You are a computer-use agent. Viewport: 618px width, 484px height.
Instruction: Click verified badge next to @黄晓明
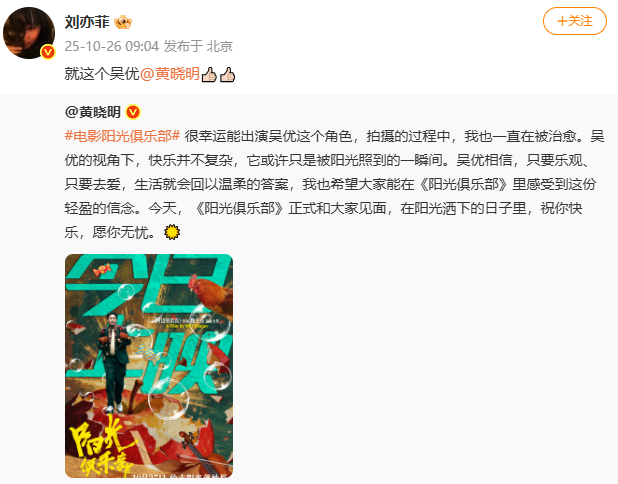coord(133,112)
